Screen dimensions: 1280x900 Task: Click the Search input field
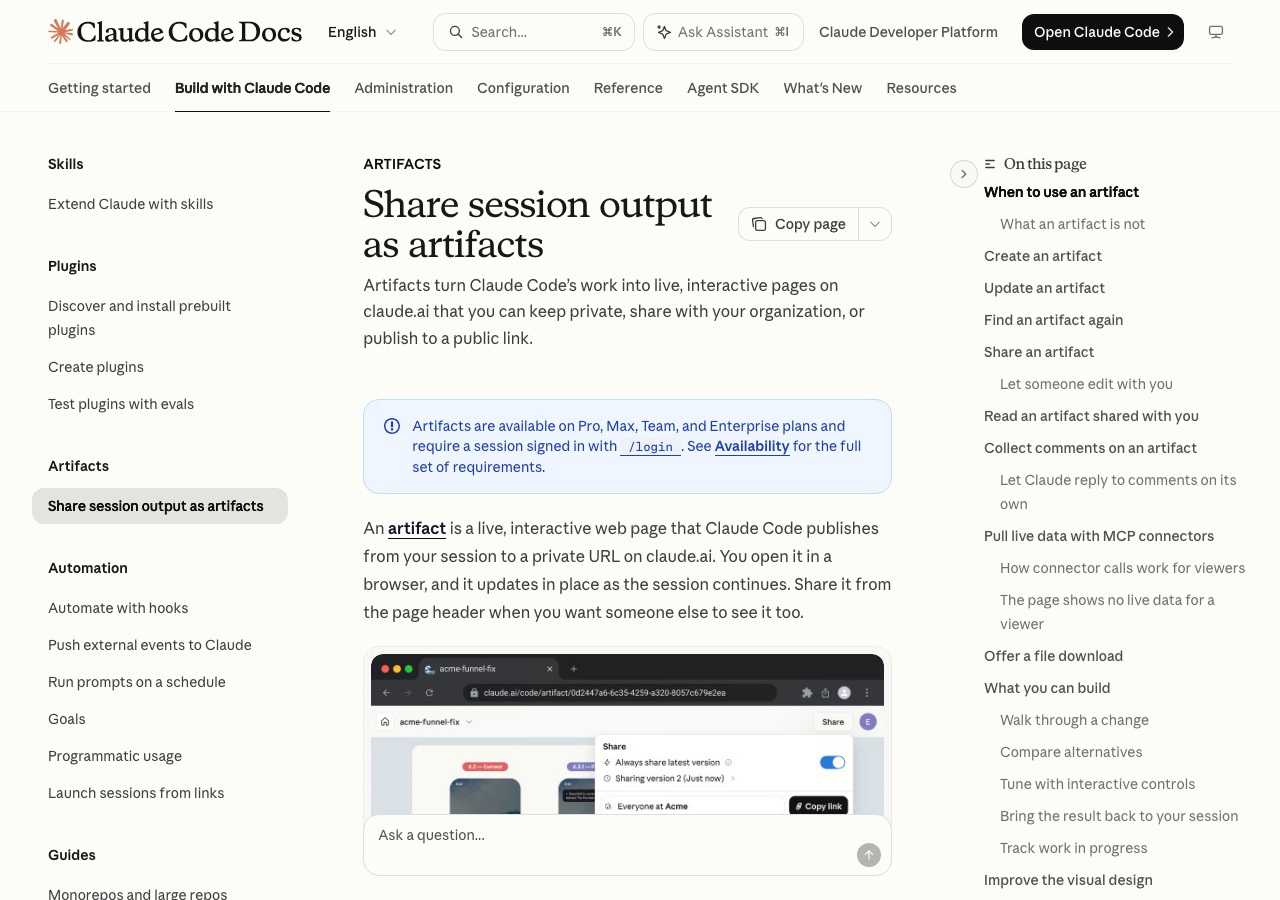[534, 32]
